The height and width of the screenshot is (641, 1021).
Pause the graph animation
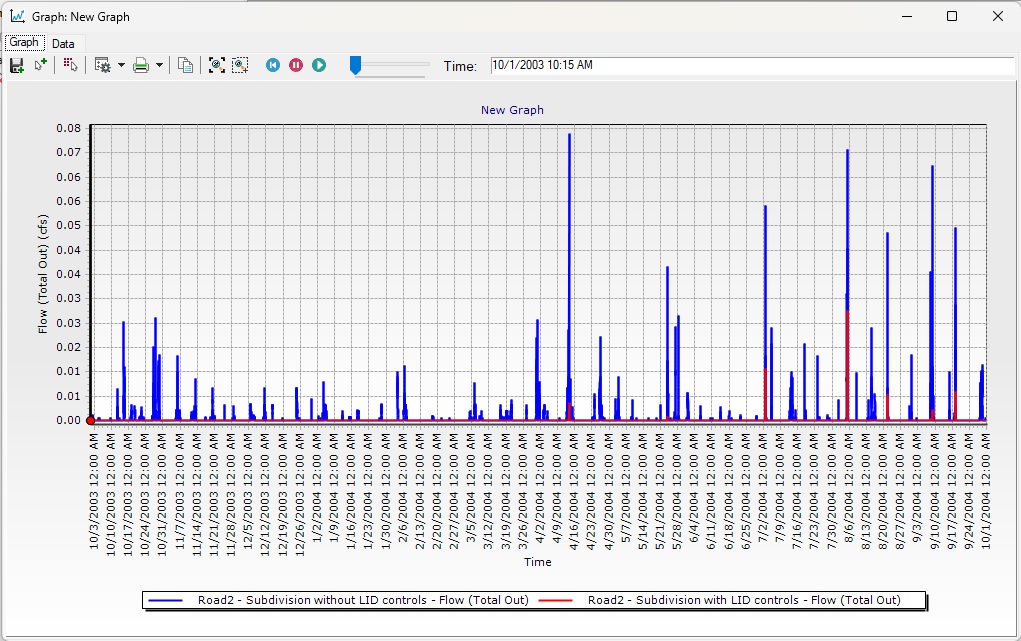296,65
